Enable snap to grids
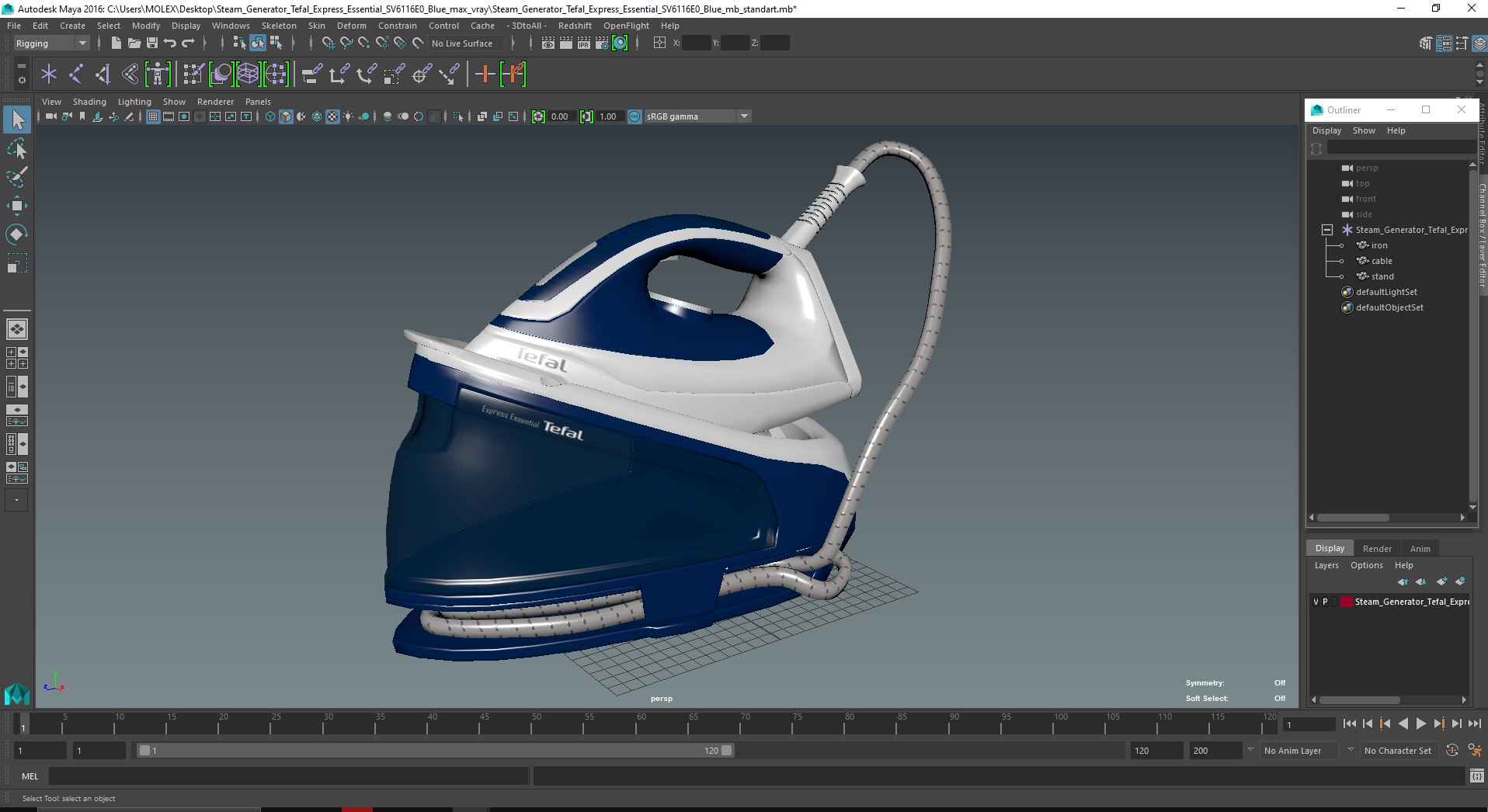Image resolution: width=1488 pixels, height=812 pixels. pos(329,43)
